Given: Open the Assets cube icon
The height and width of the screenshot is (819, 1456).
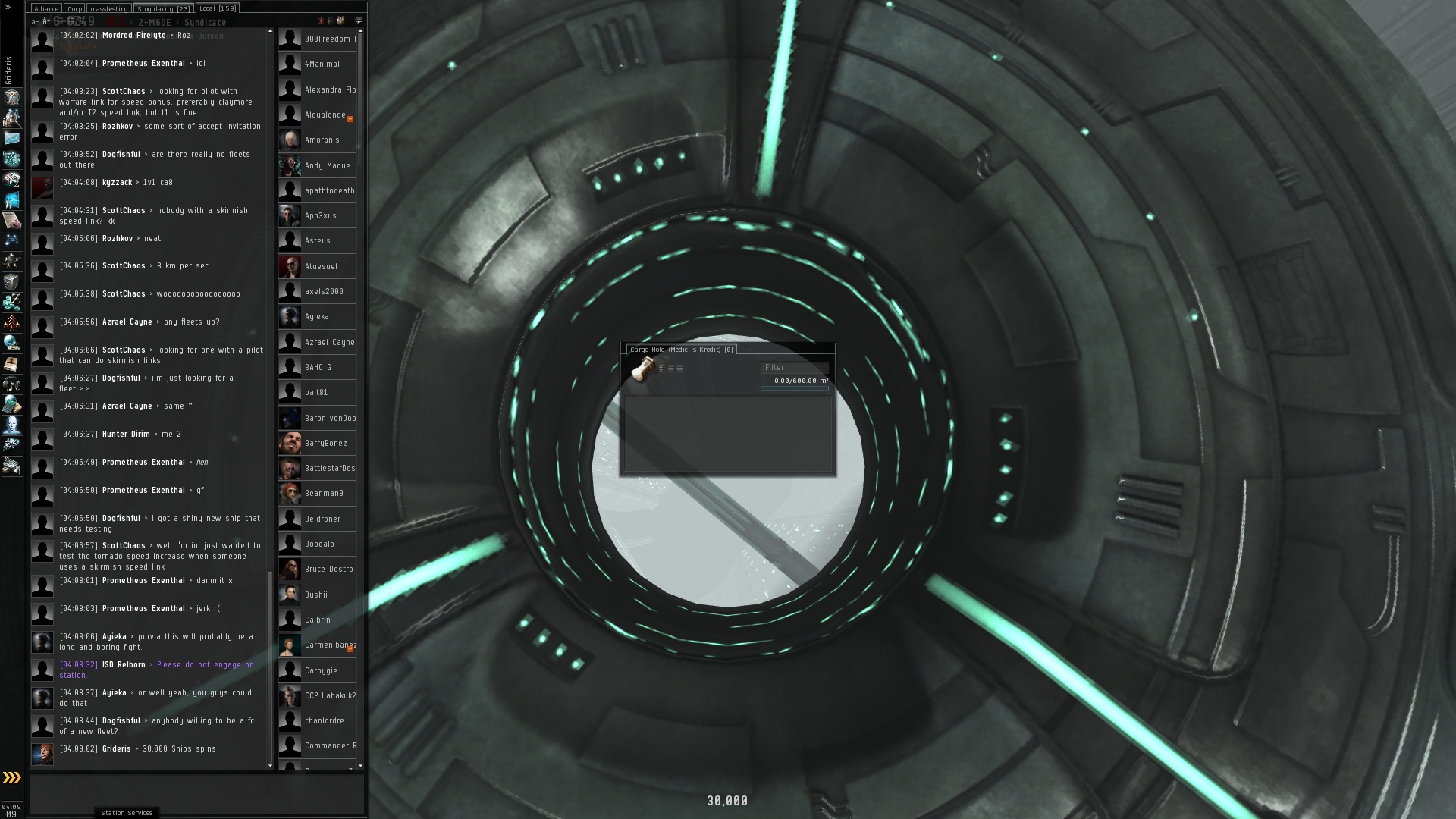Looking at the screenshot, I should pyautogui.click(x=11, y=281).
